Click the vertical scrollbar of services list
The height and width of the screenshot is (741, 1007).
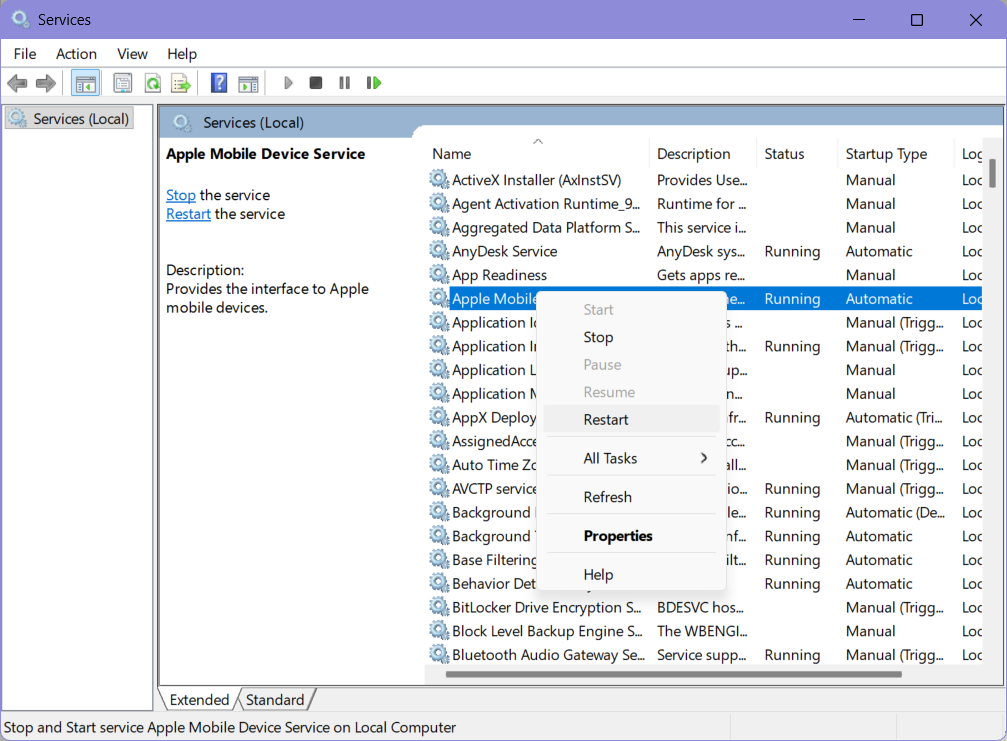pos(992,173)
